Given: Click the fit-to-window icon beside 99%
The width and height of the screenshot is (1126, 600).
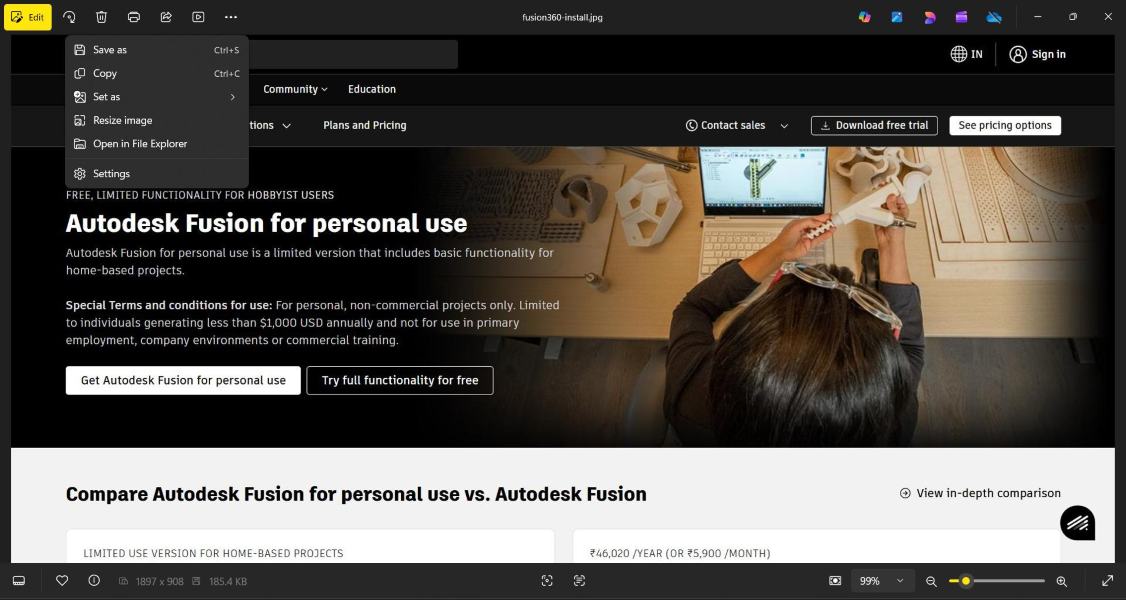Looking at the screenshot, I should (834, 581).
